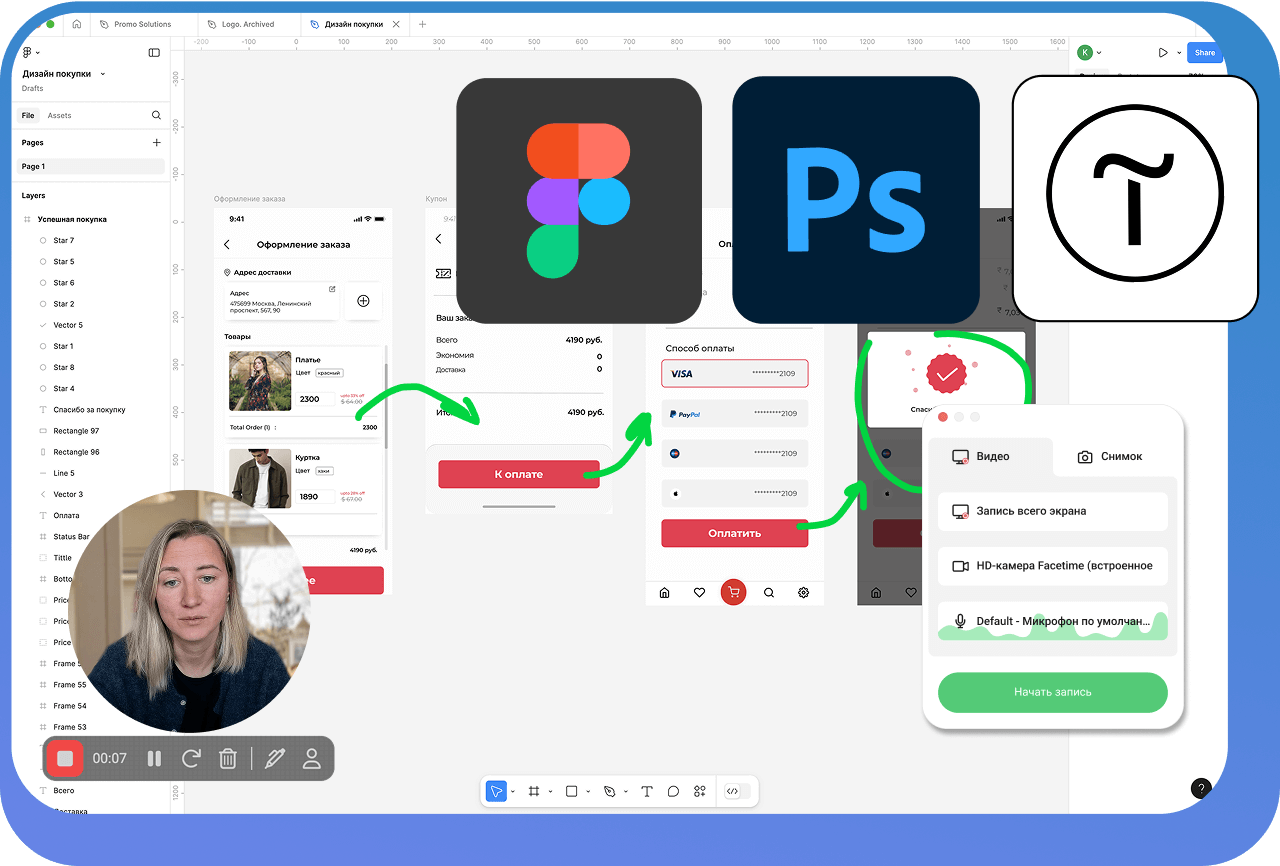Open the shape tools chevron

[x=588, y=791]
